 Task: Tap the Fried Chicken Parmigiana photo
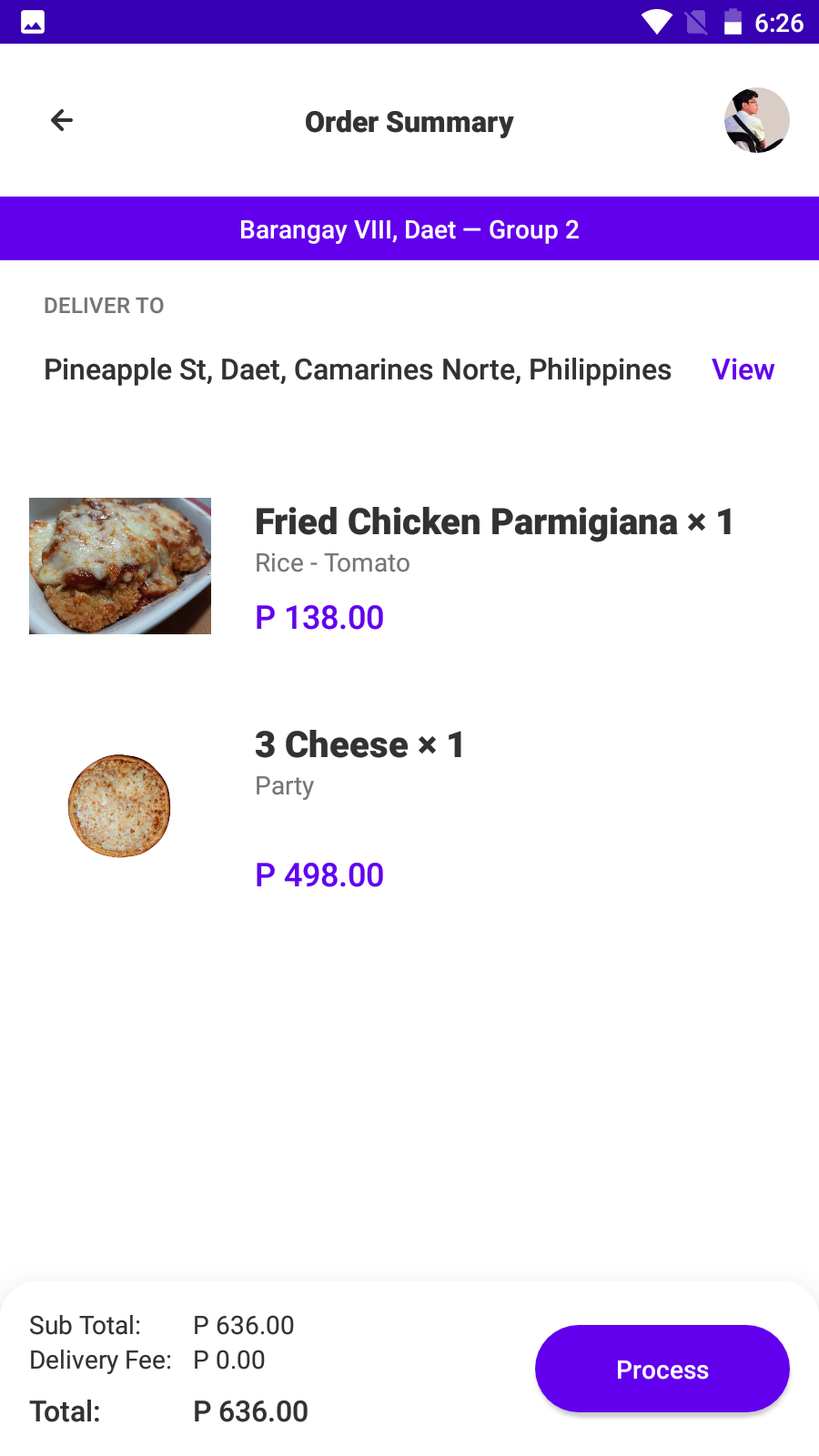click(120, 566)
